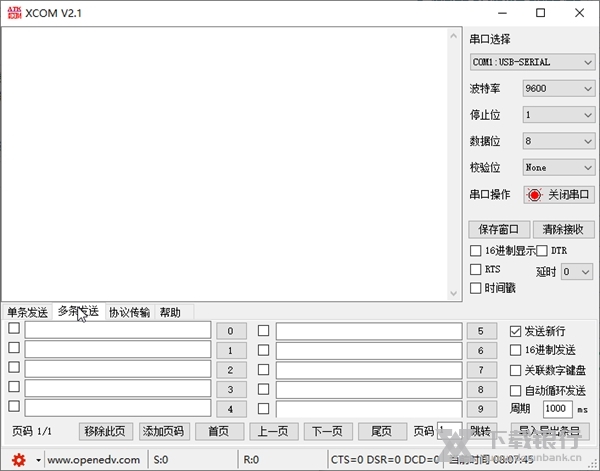
Task: Click the CTS=0 DSR=0 DCD=0 status text
Action: [385, 460]
